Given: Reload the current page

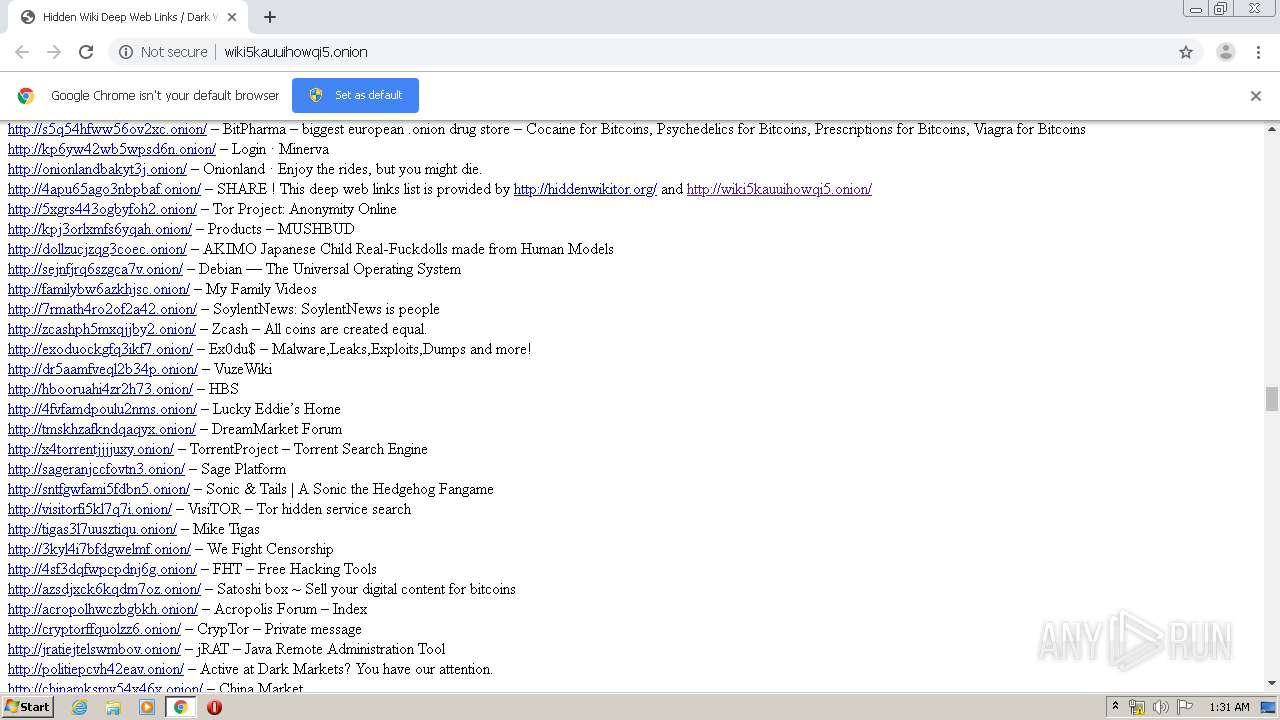Looking at the screenshot, I should click(x=86, y=52).
